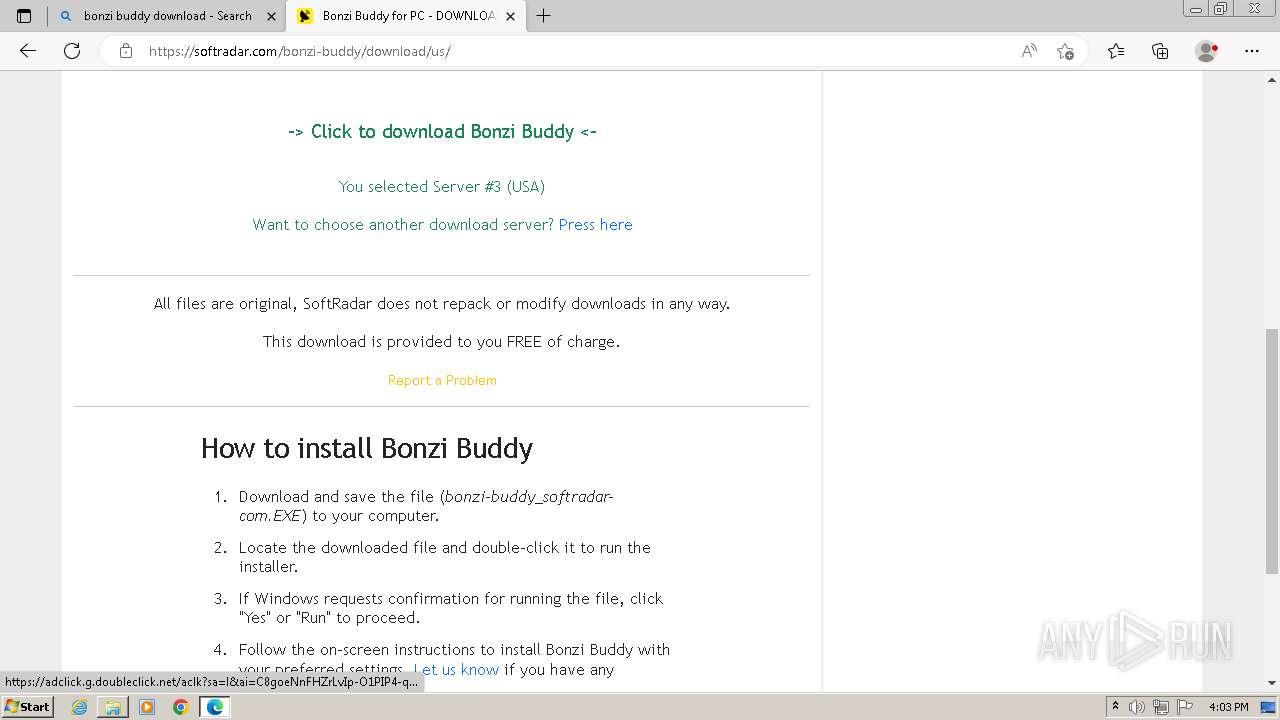This screenshot has height=720, width=1280.
Task: Restore down the browser window
Action: 1220,9
